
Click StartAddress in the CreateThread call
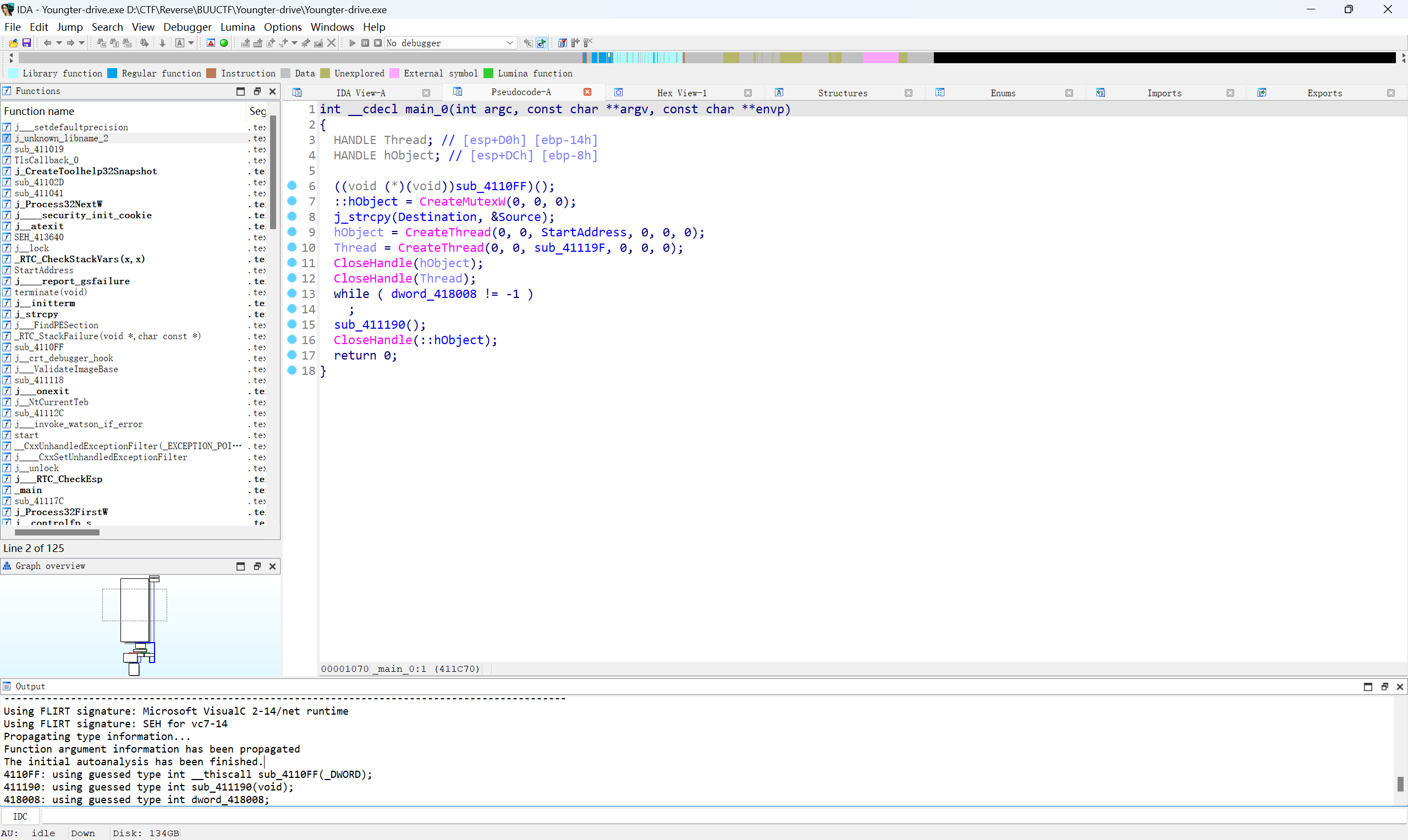point(584,233)
